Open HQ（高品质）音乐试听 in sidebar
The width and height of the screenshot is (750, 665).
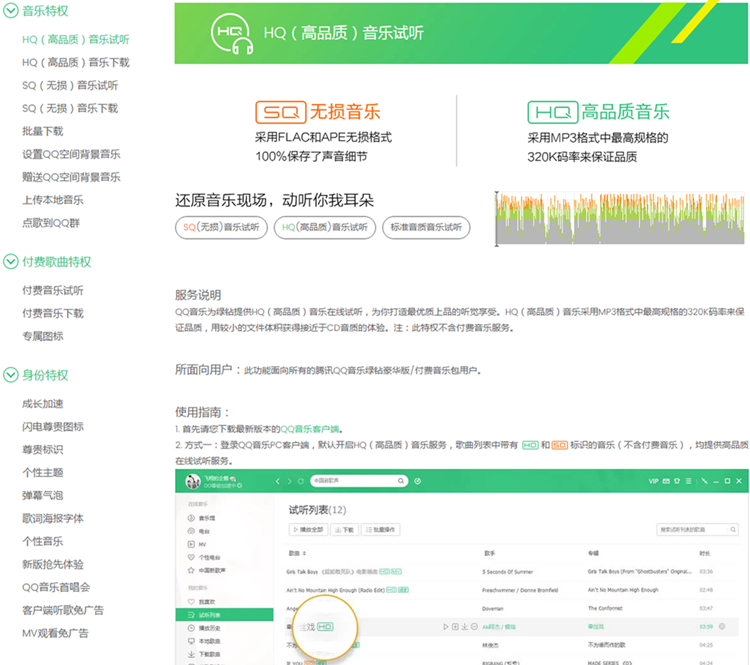click(76, 39)
